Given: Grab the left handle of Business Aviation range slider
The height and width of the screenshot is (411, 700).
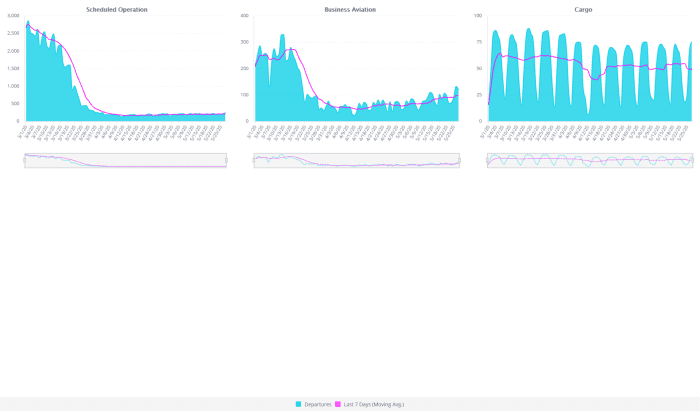Looking at the screenshot, I should point(254,160).
